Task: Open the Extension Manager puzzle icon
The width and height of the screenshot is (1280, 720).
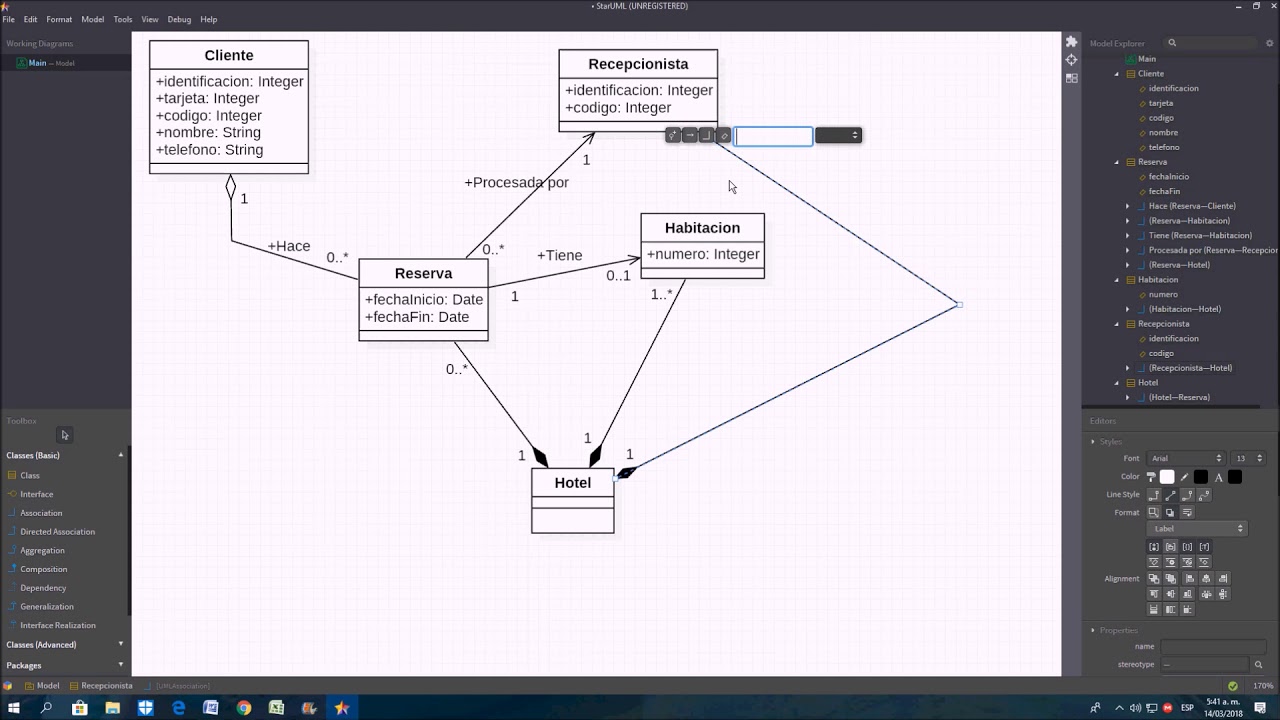Action: tap(1071, 42)
